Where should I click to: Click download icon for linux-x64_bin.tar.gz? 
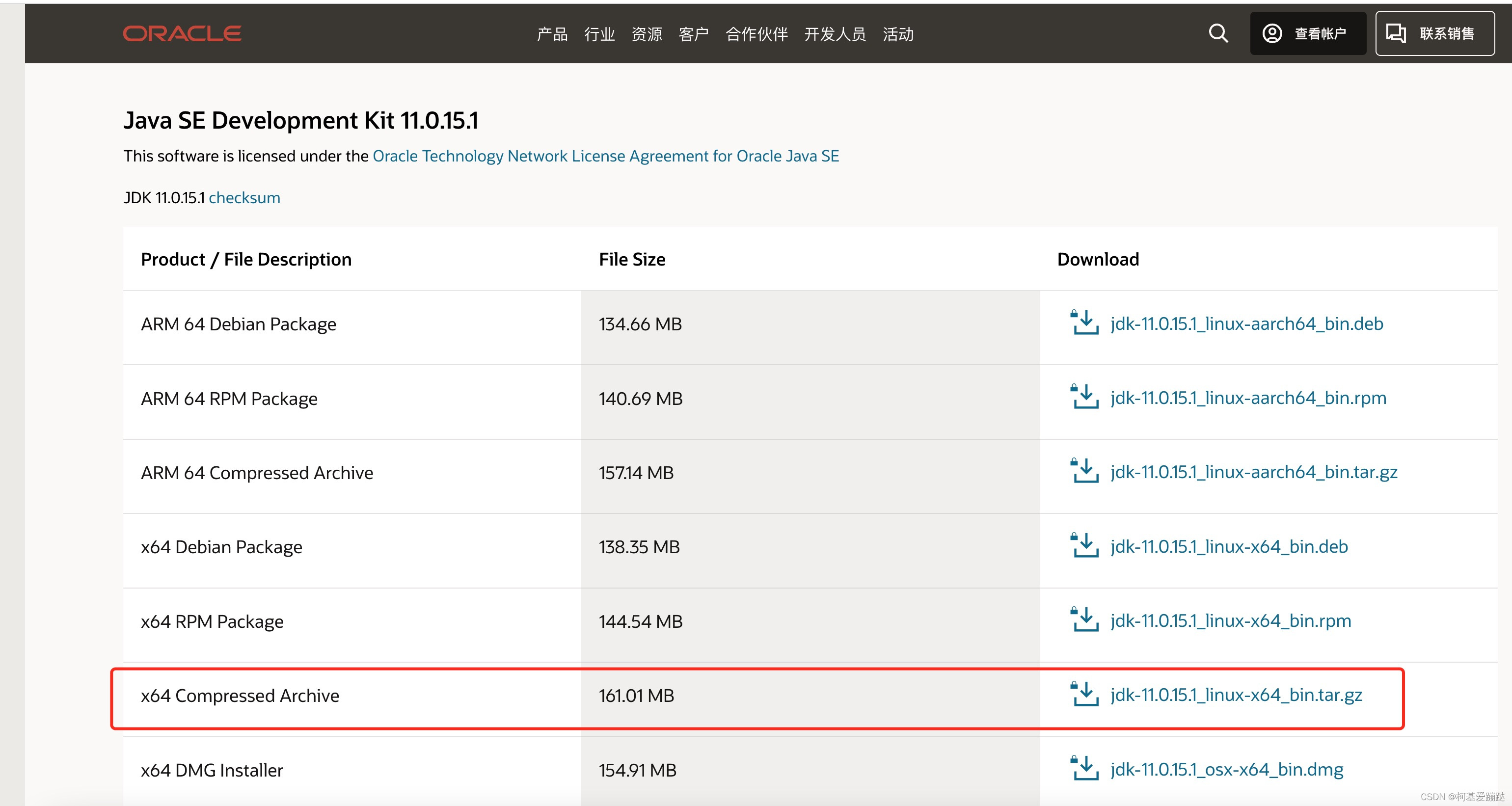(x=1084, y=694)
